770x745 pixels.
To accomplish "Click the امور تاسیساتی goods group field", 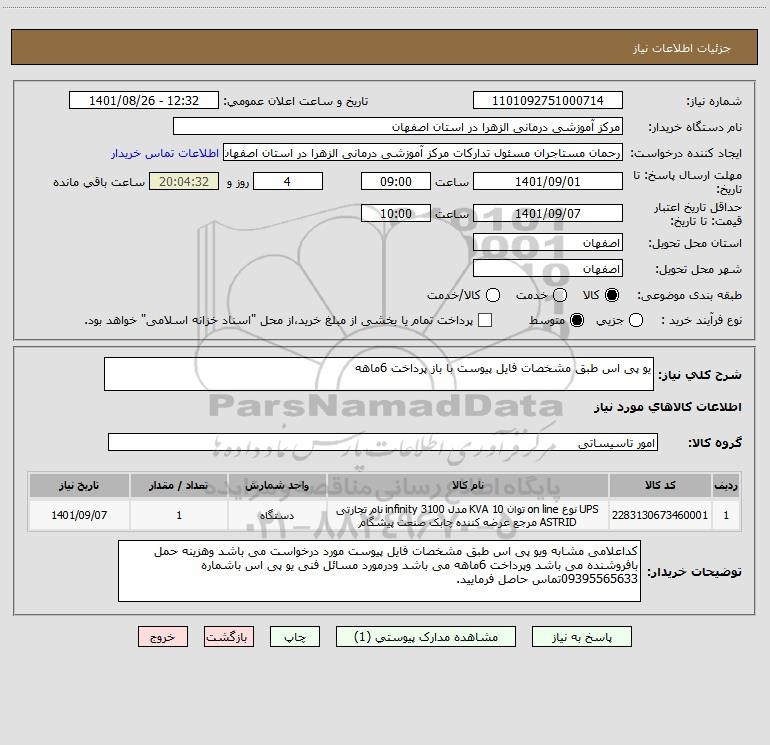I will 383,442.
